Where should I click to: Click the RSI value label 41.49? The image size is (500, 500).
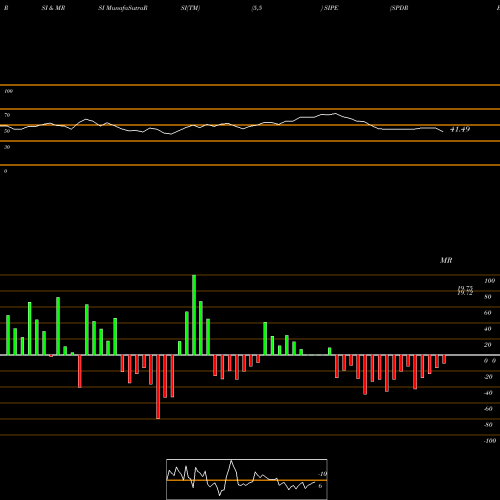click(x=460, y=129)
